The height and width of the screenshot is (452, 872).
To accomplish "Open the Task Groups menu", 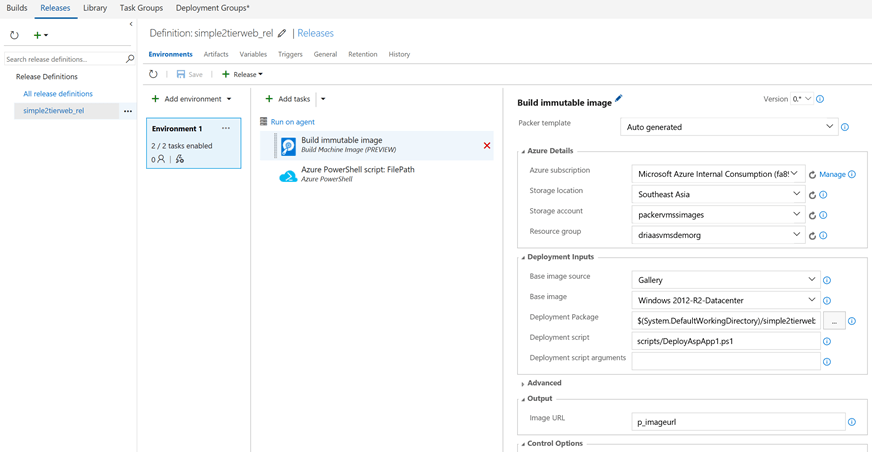I will coord(141,8).
